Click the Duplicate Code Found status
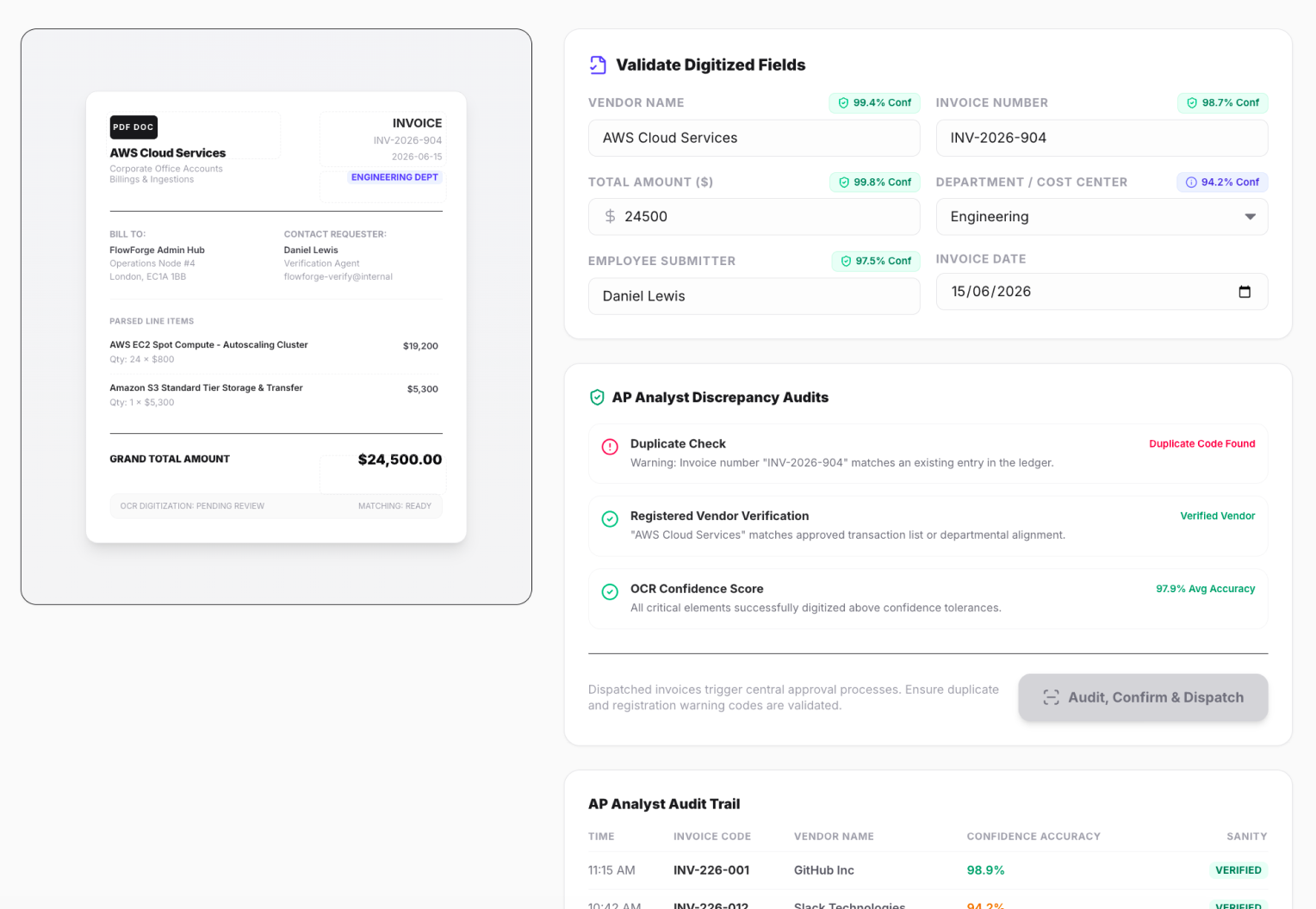This screenshot has width=1316, height=909. (x=1201, y=444)
